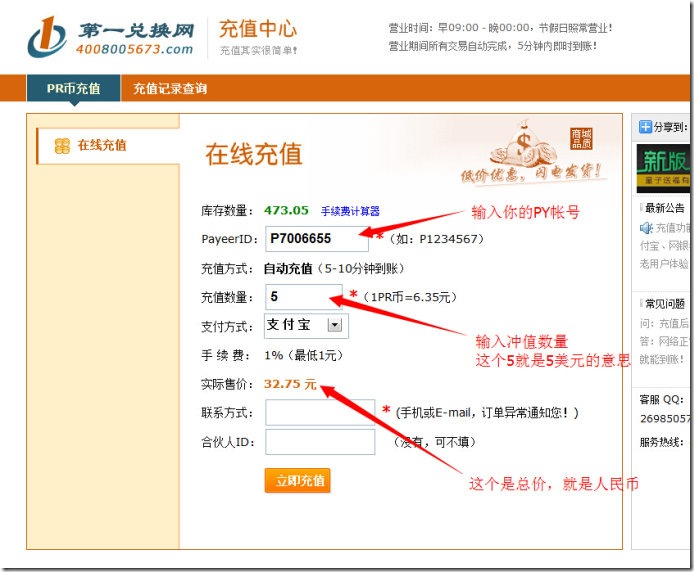Click the 常见问题 section heading

coord(669,303)
